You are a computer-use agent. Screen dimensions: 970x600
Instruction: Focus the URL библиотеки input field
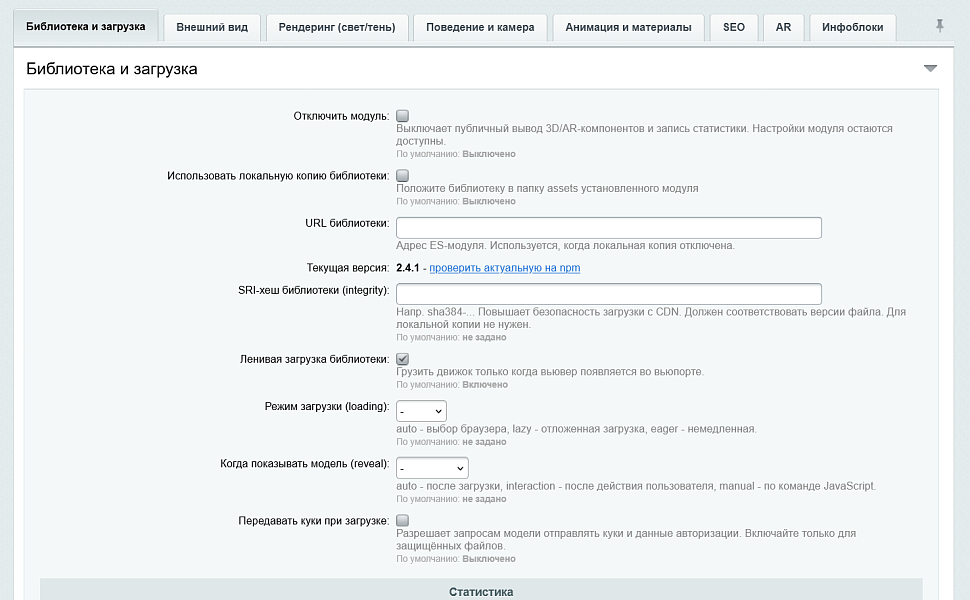[609, 228]
